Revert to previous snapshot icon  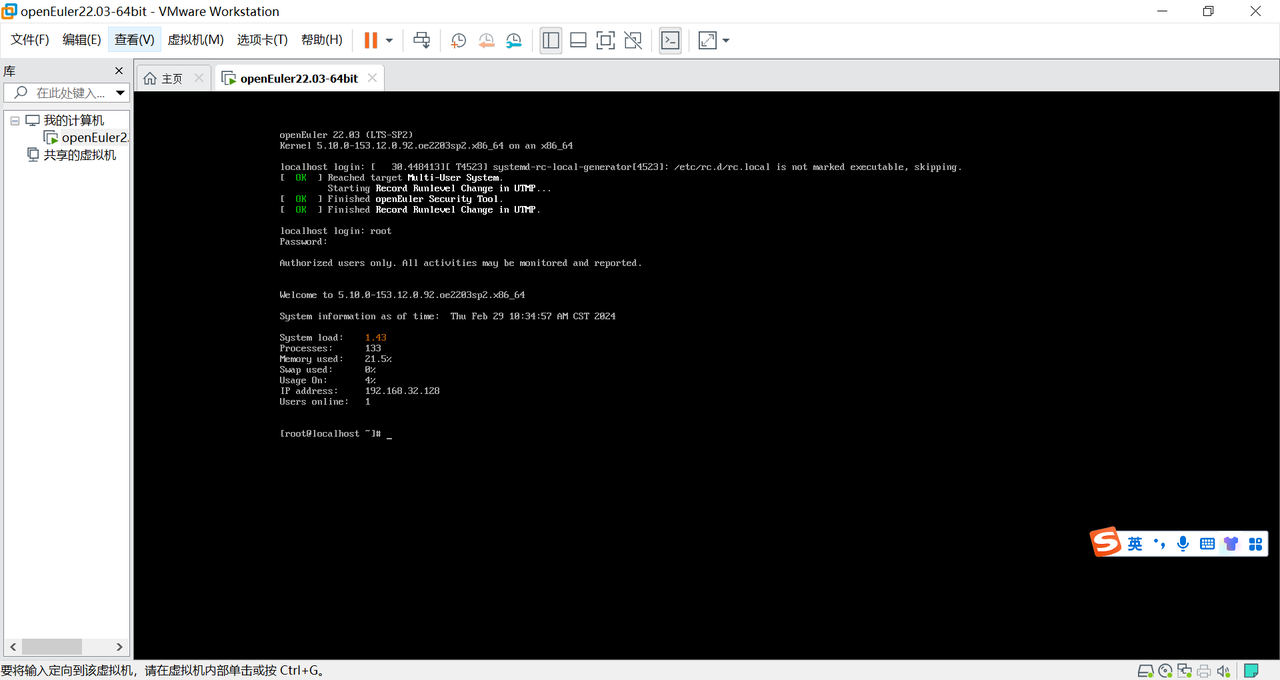point(486,40)
